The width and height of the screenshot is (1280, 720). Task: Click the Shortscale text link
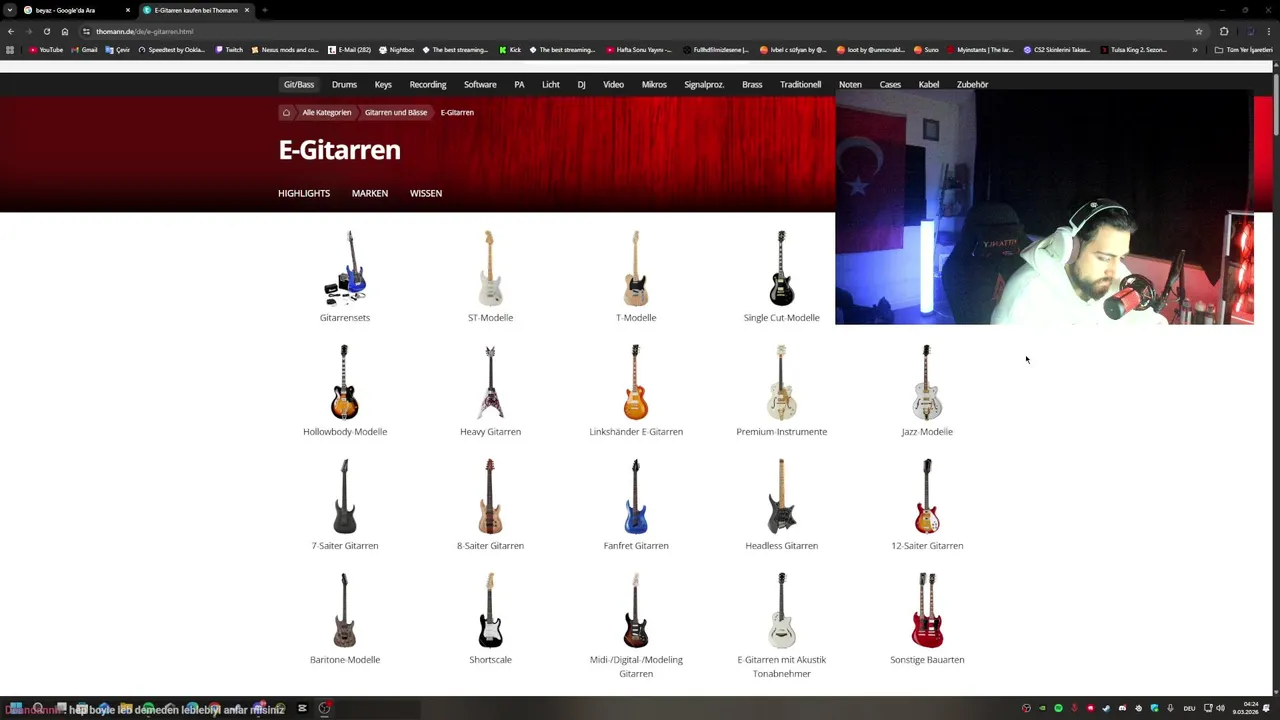(x=490, y=660)
